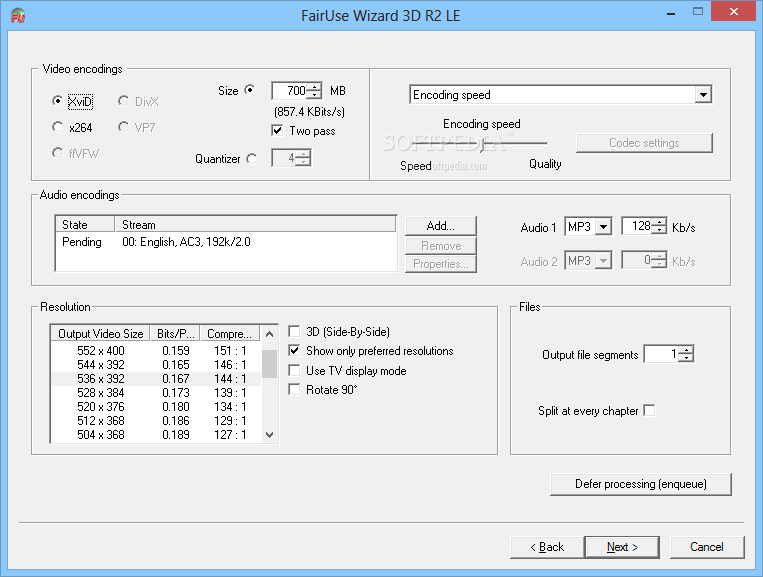Open the Audio 2 MP3 codec dropdown
The height and width of the screenshot is (577, 763).
(603, 261)
